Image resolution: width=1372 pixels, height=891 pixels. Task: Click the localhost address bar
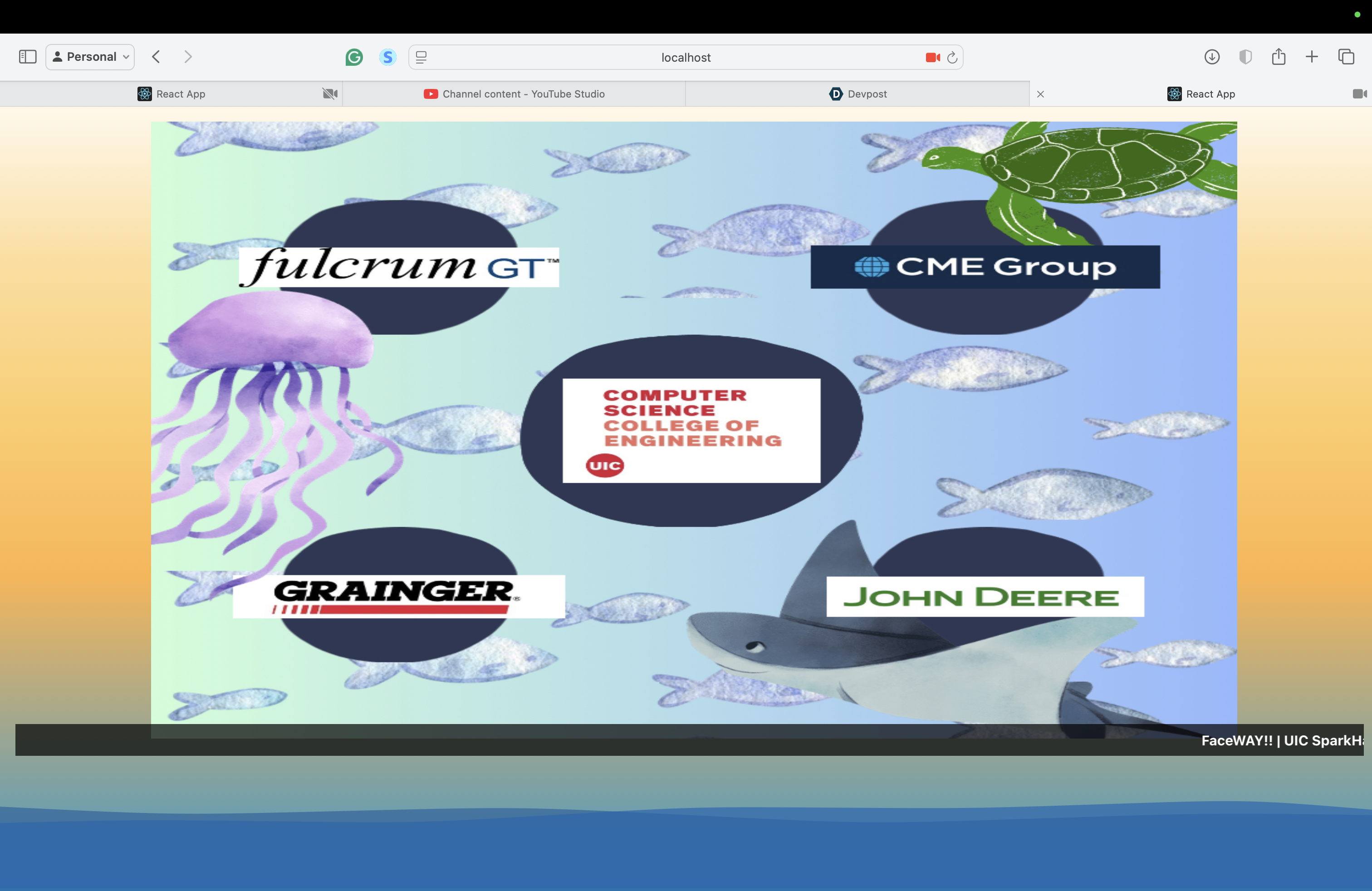686,58
